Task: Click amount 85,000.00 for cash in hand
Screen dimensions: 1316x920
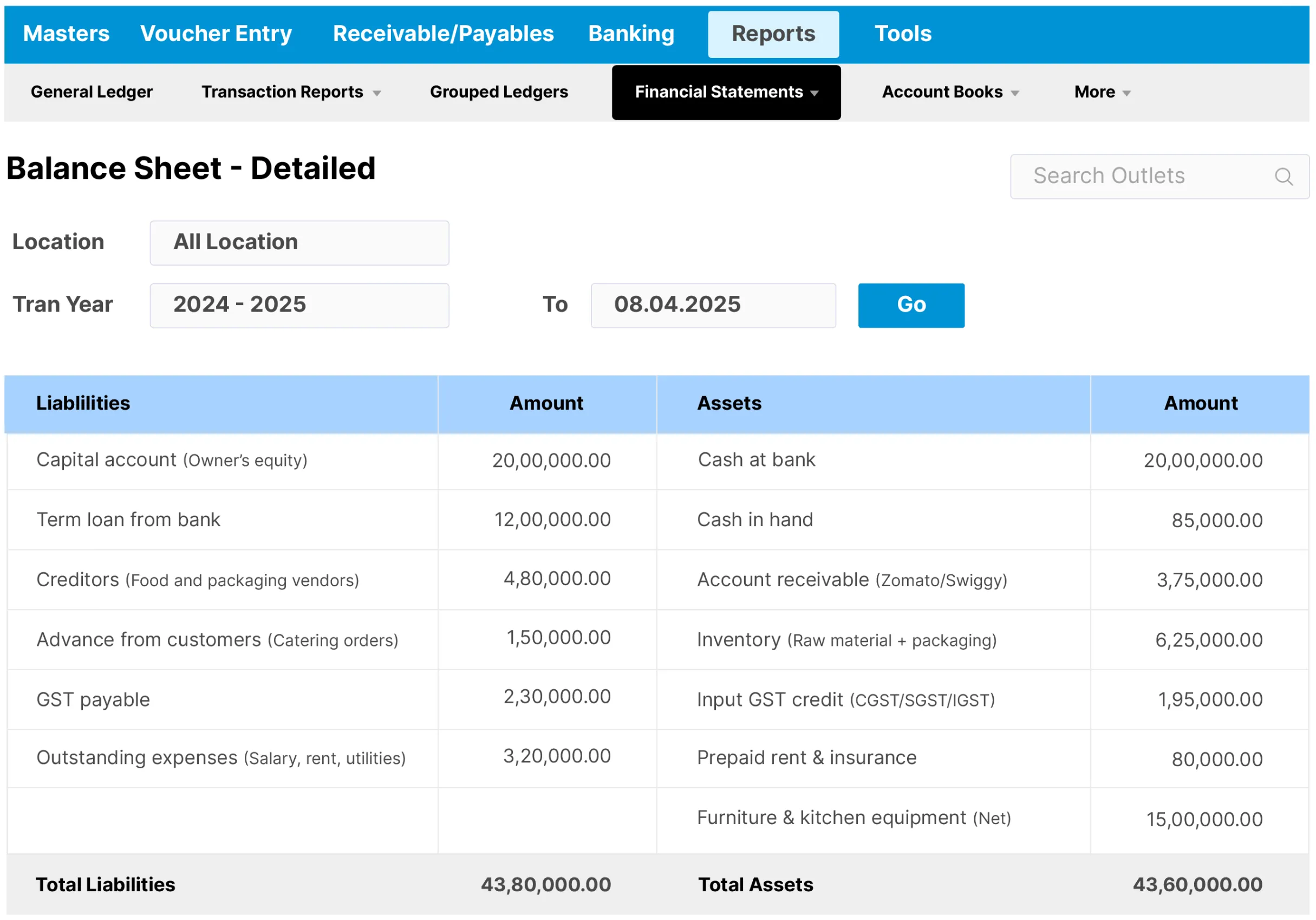Action: 1217,521
